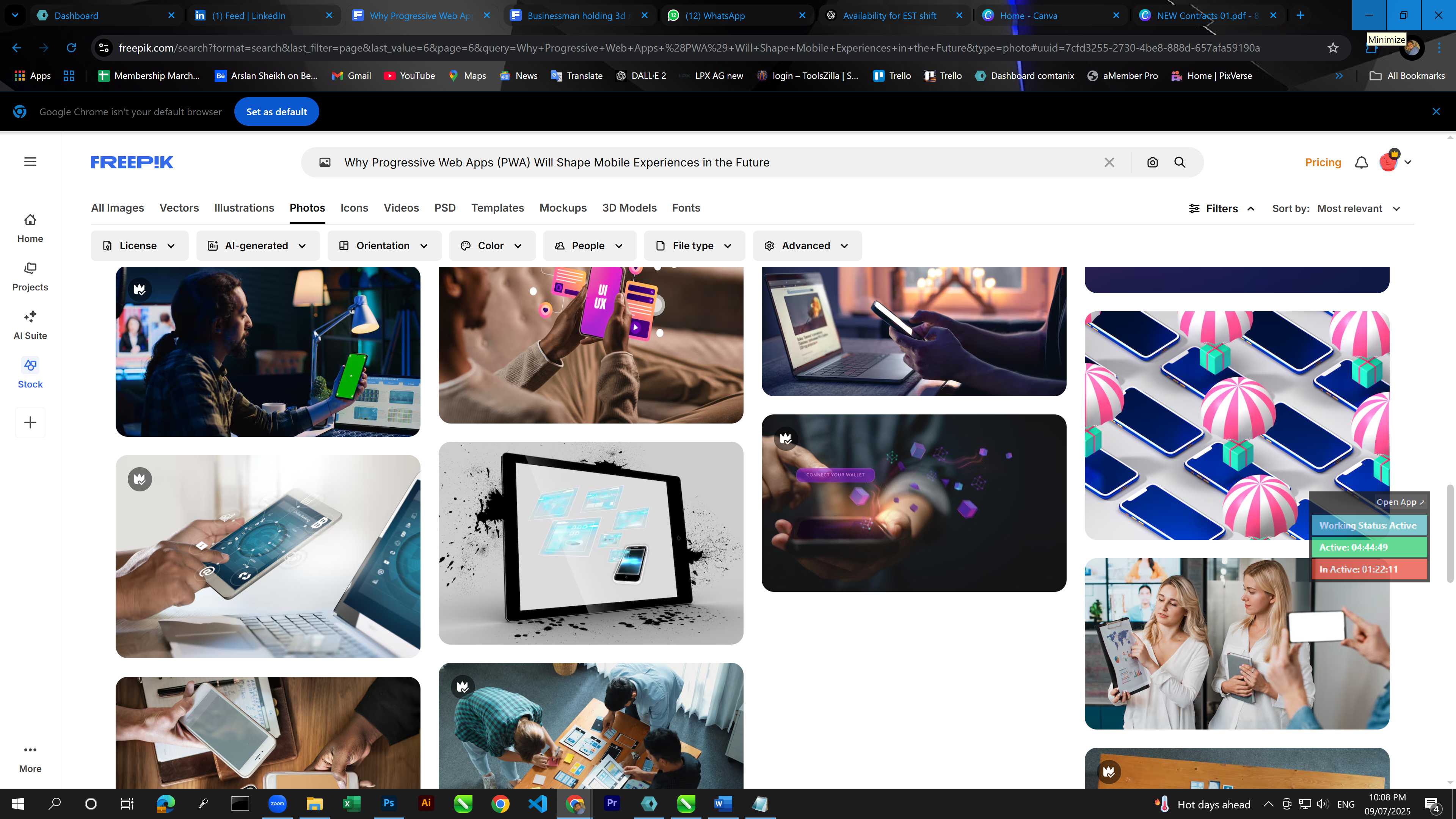
Task: Go to Home in sidebar
Action: coord(30,228)
